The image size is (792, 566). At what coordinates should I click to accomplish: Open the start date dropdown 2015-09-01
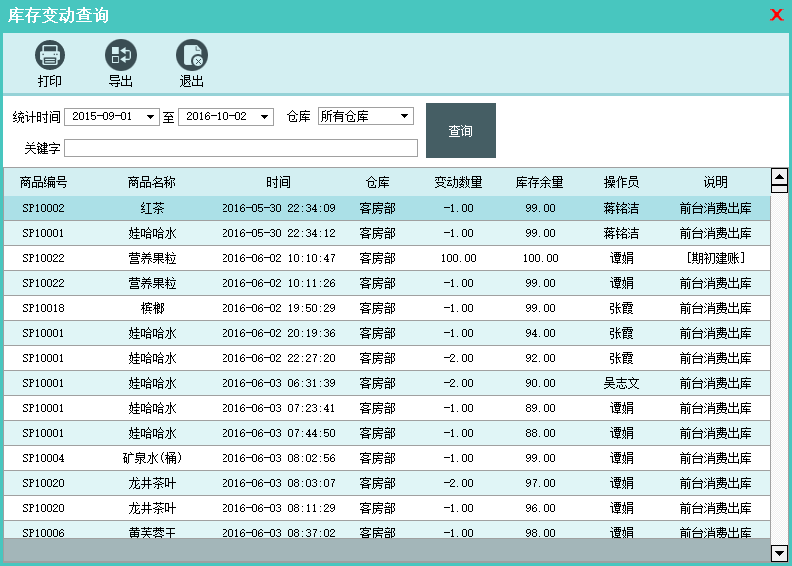coord(151,117)
